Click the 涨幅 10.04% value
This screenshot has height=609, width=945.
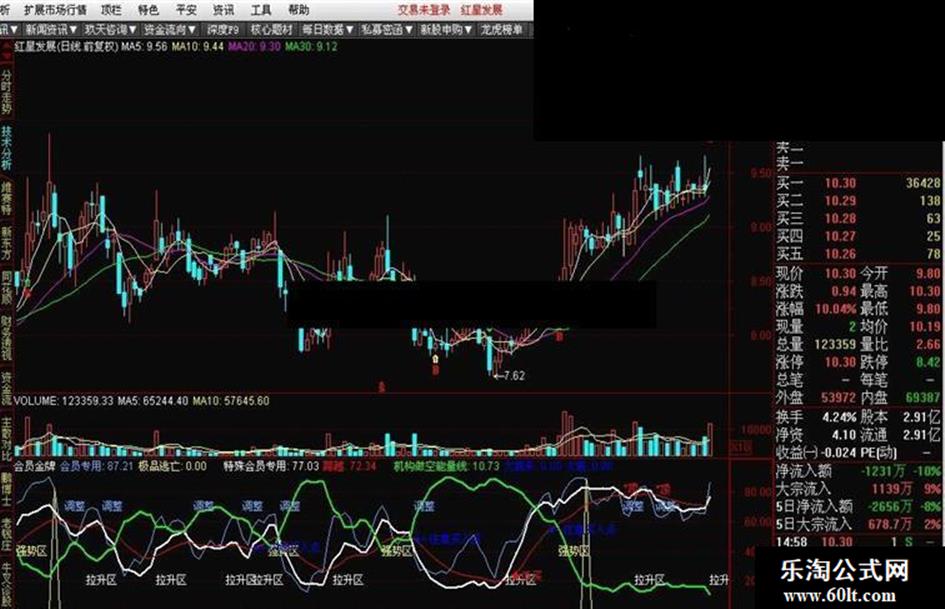(835, 309)
